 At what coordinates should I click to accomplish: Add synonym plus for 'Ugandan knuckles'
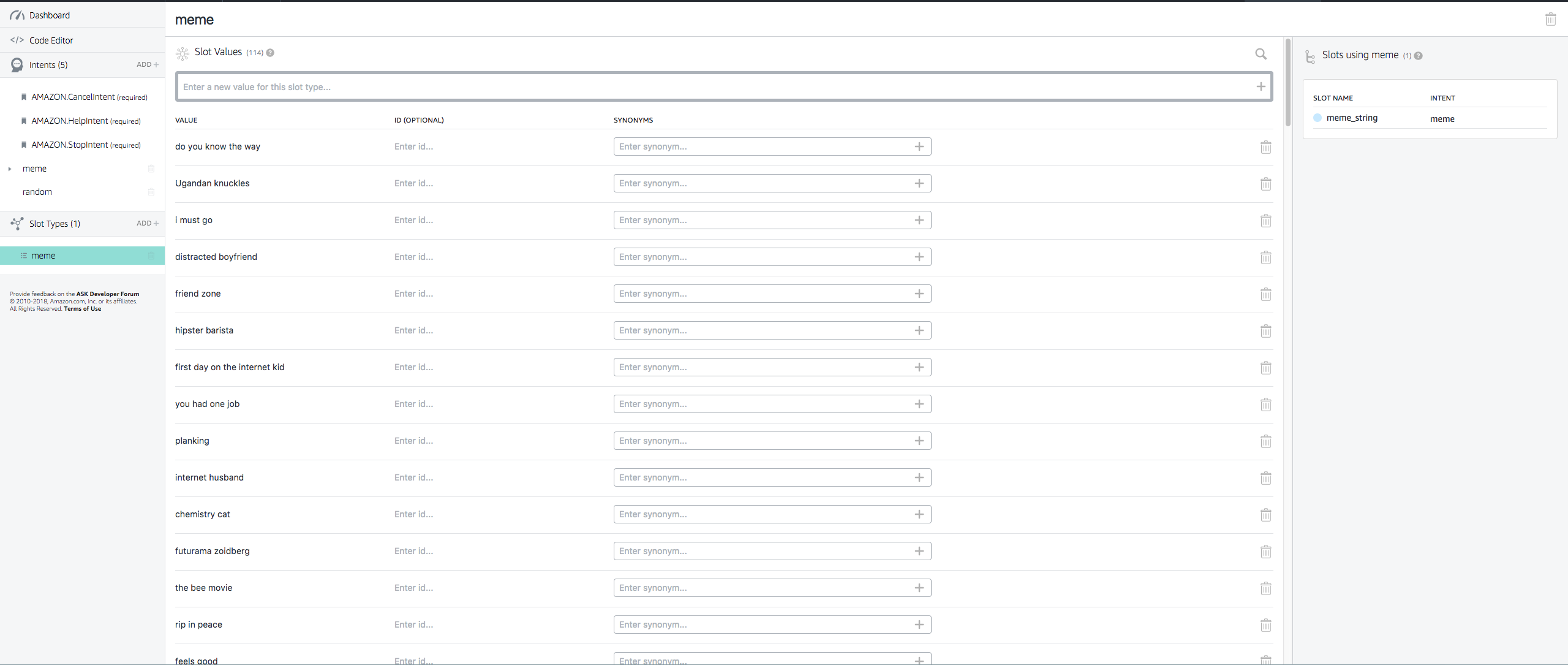[x=919, y=183]
